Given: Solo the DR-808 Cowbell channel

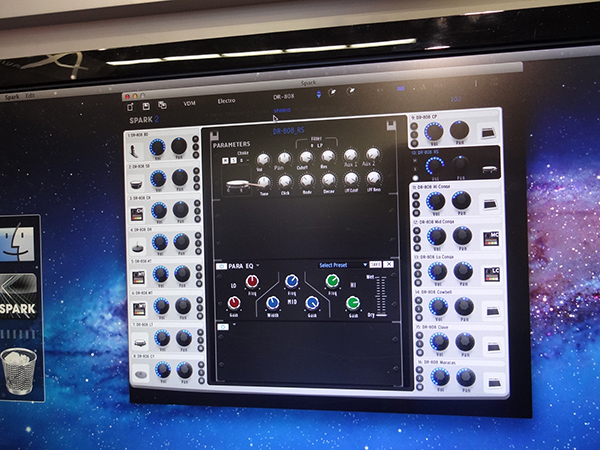Looking at the screenshot, I should (419, 309).
